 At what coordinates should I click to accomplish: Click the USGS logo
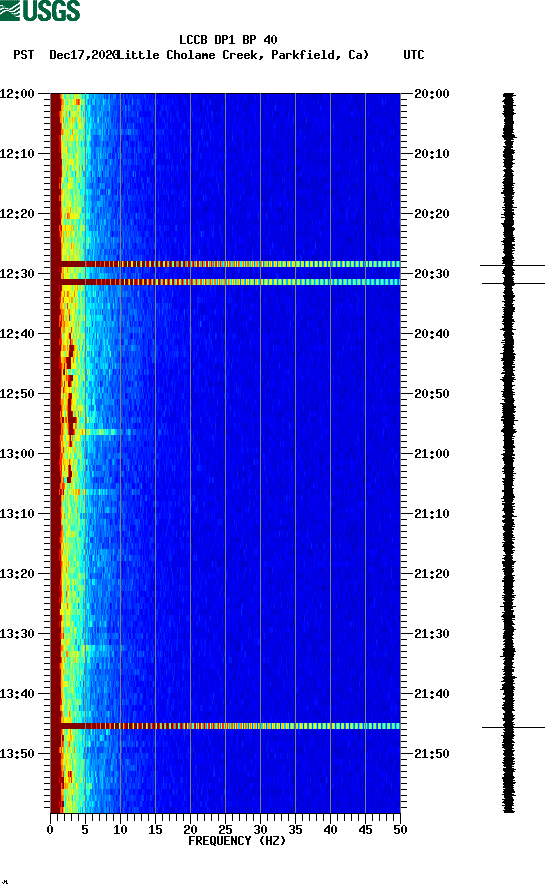(x=40, y=10)
